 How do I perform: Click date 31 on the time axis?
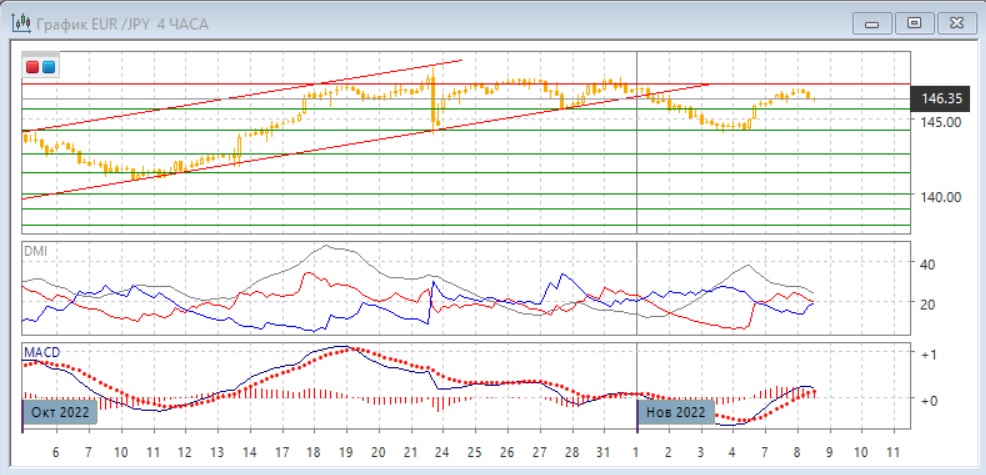click(x=604, y=452)
